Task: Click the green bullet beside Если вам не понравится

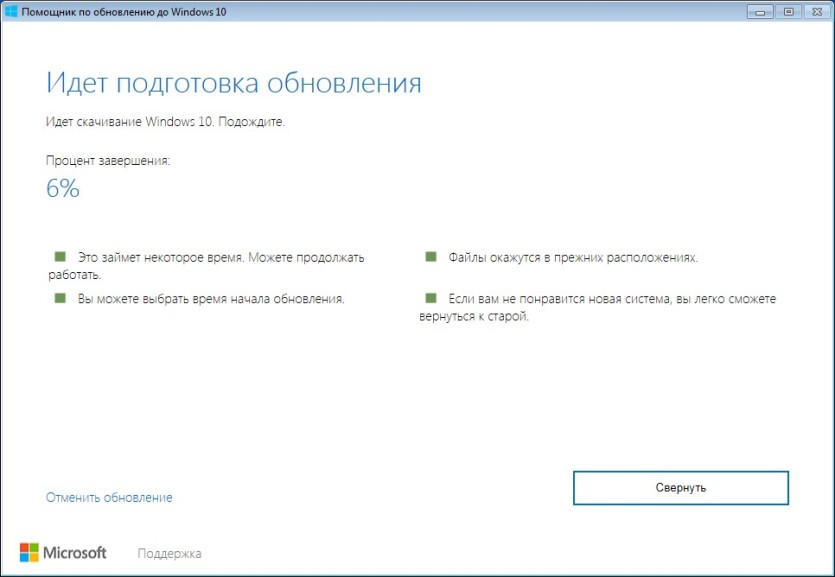Action: [431, 298]
